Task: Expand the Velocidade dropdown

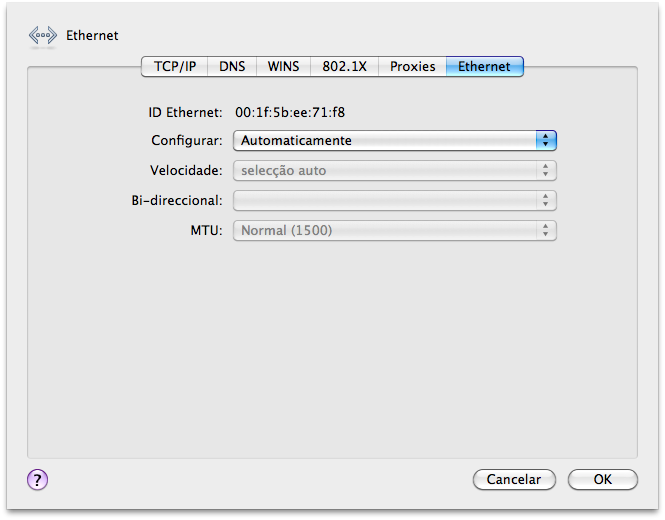Action: tap(394, 171)
